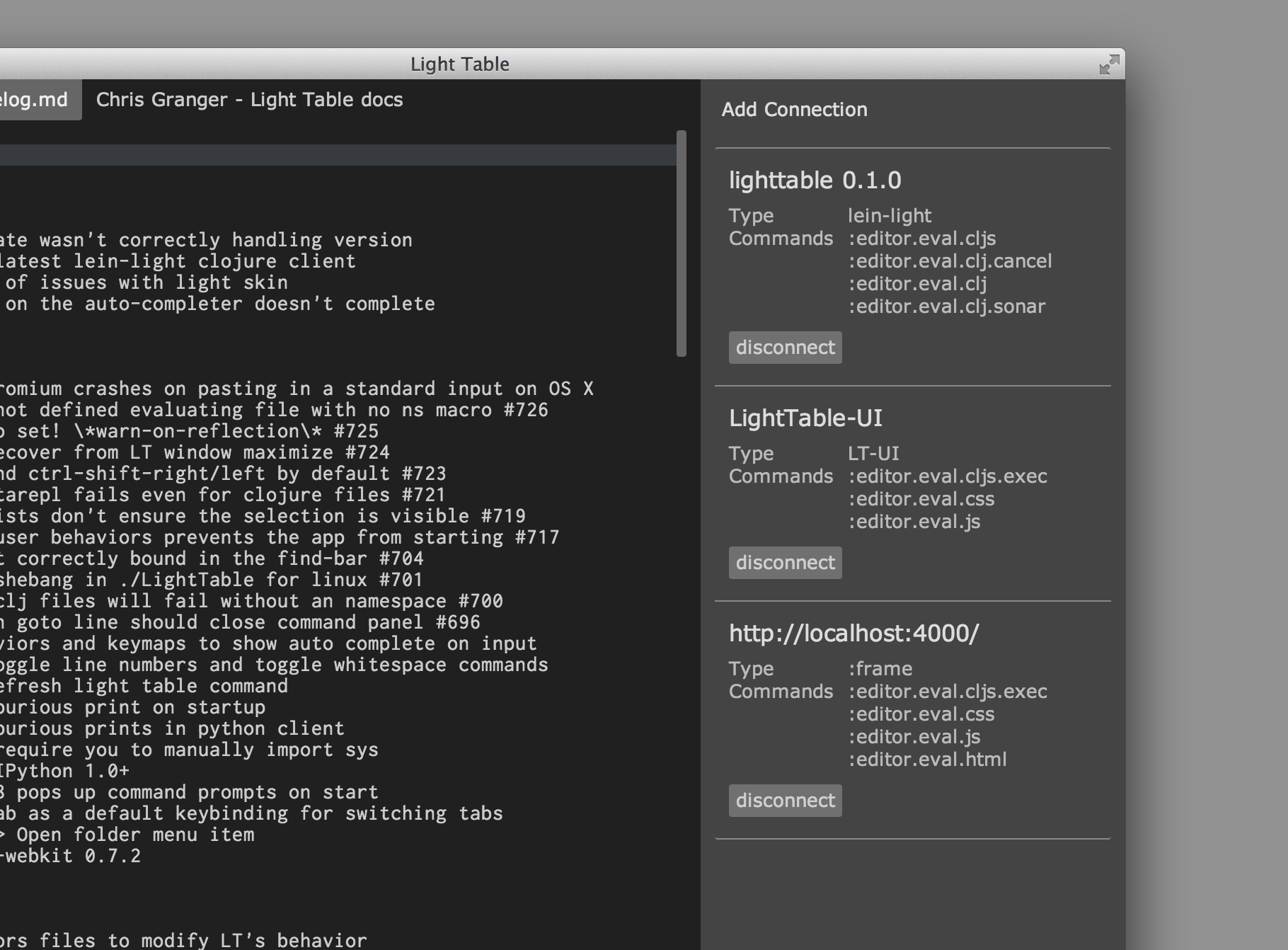1288x950 pixels.
Task: Click the fullscreen arrows icon in title bar
Action: coord(1109,64)
